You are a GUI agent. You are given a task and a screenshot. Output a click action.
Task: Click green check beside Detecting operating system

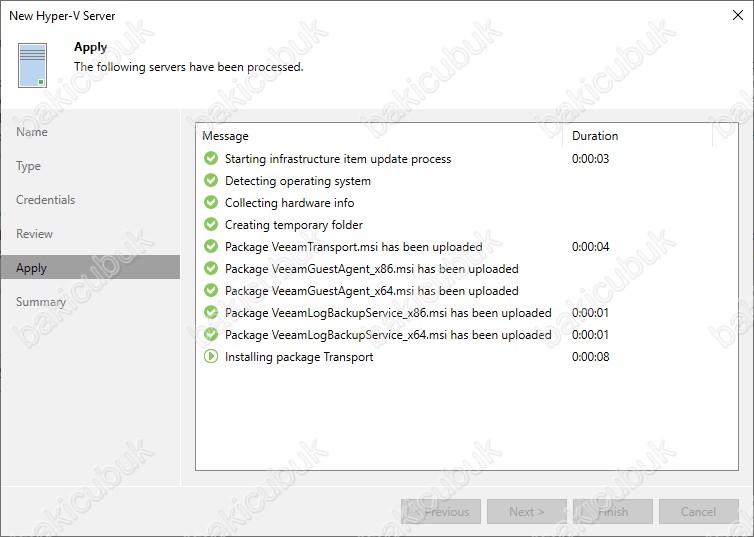(x=211, y=180)
